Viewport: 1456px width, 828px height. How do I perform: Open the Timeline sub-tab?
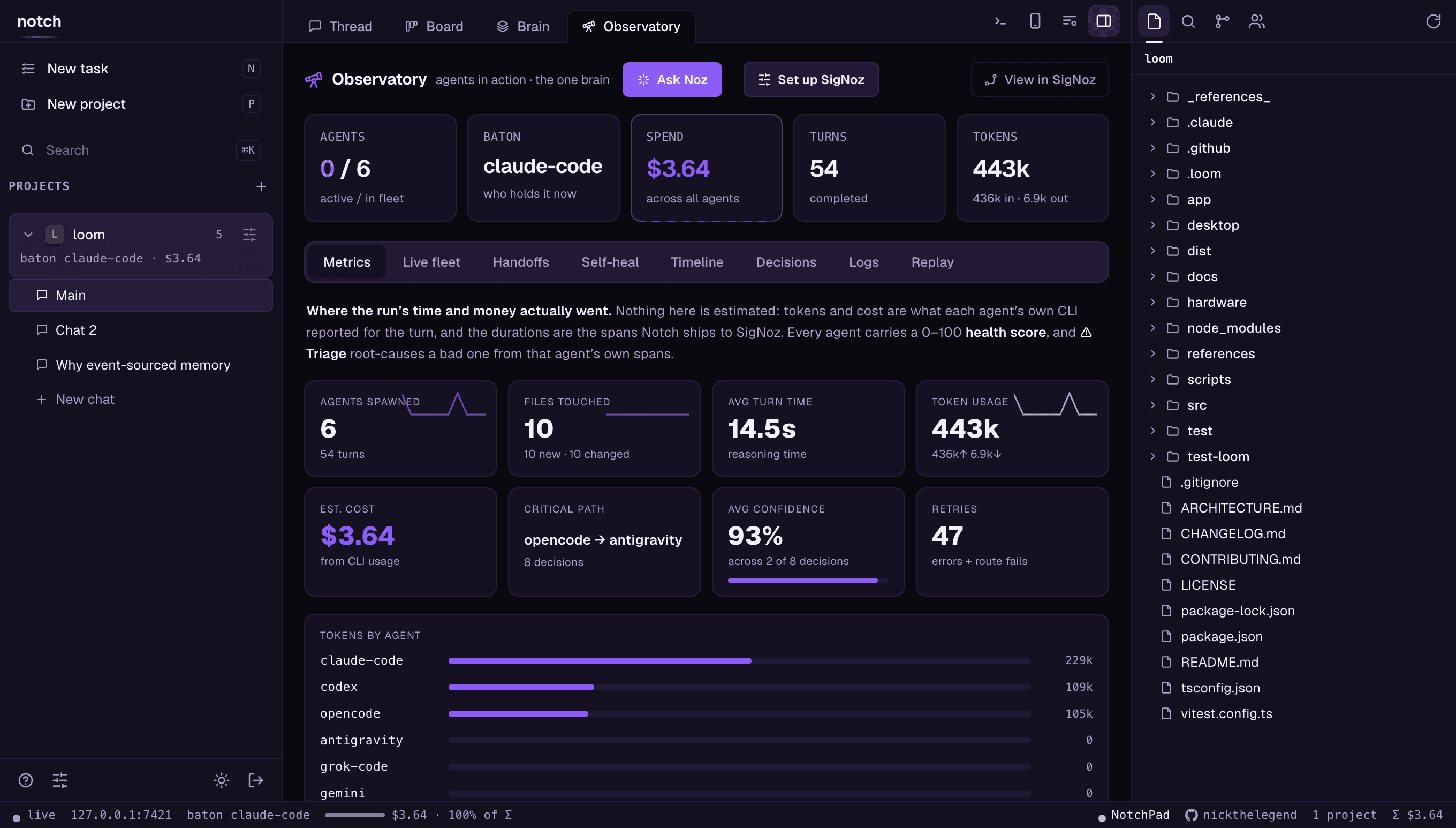[x=697, y=262]
